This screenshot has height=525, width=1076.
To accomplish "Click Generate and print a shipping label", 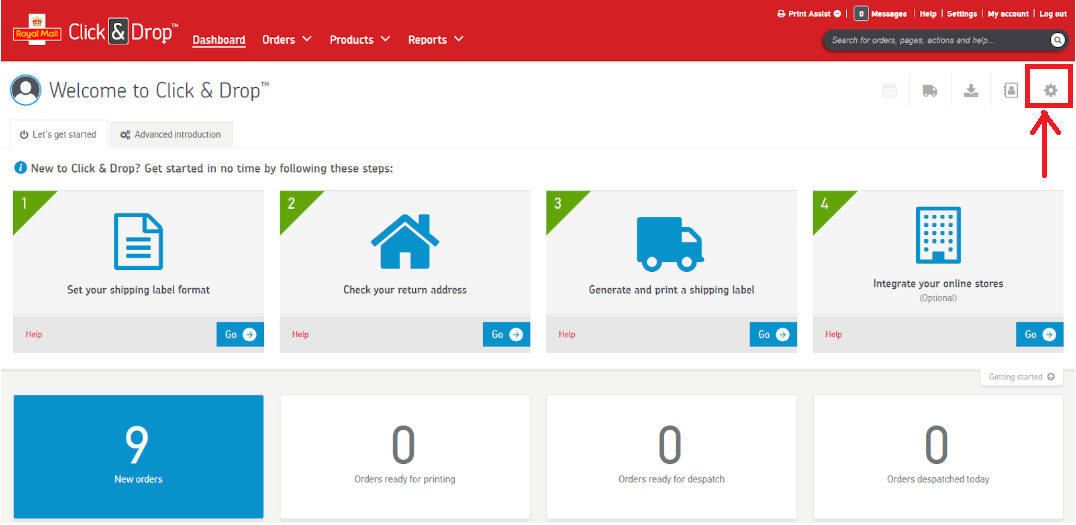I will [671, 290].
